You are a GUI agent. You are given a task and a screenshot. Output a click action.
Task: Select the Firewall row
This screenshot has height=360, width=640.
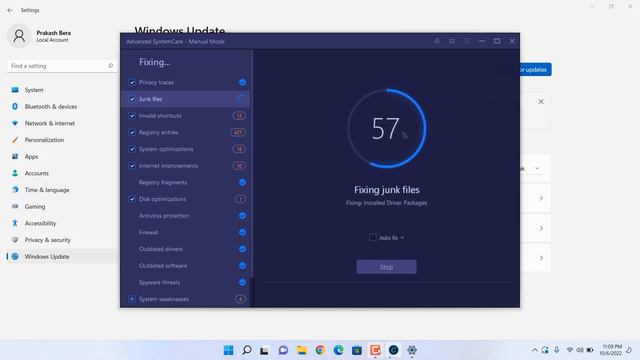[x=186, y=232]
